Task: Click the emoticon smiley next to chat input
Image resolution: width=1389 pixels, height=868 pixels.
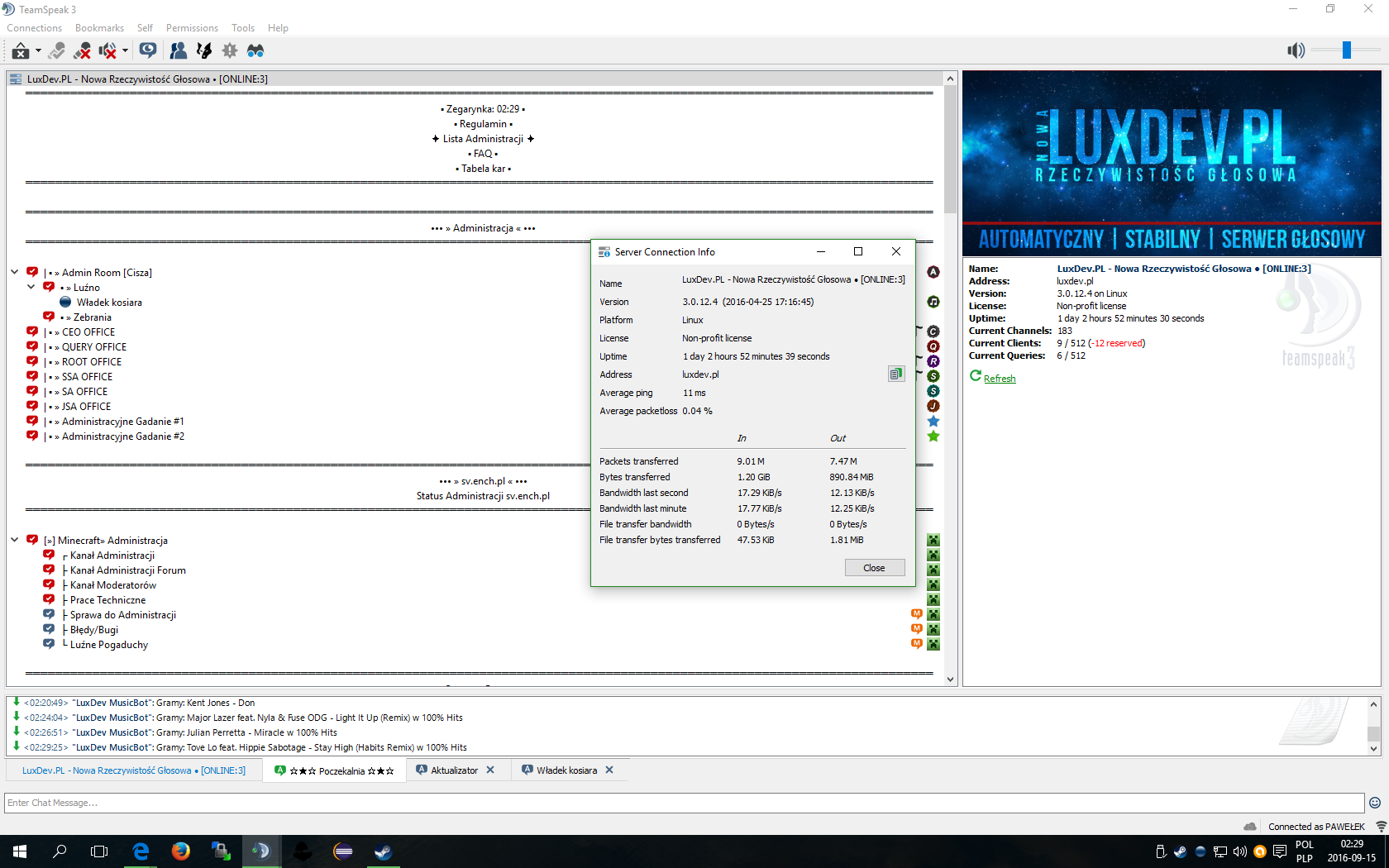Action: (x=1375, y=803)
